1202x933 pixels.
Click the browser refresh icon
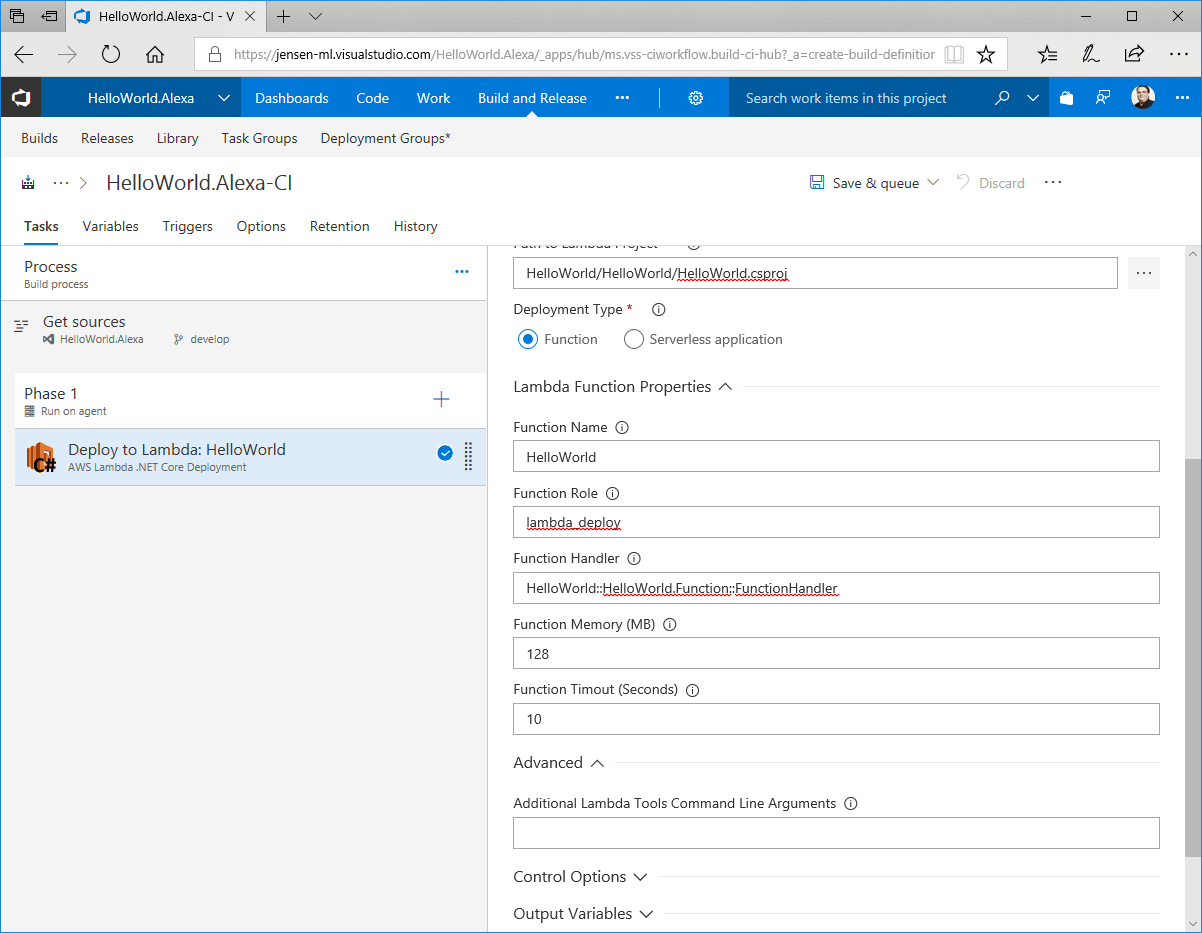[111, 55]
